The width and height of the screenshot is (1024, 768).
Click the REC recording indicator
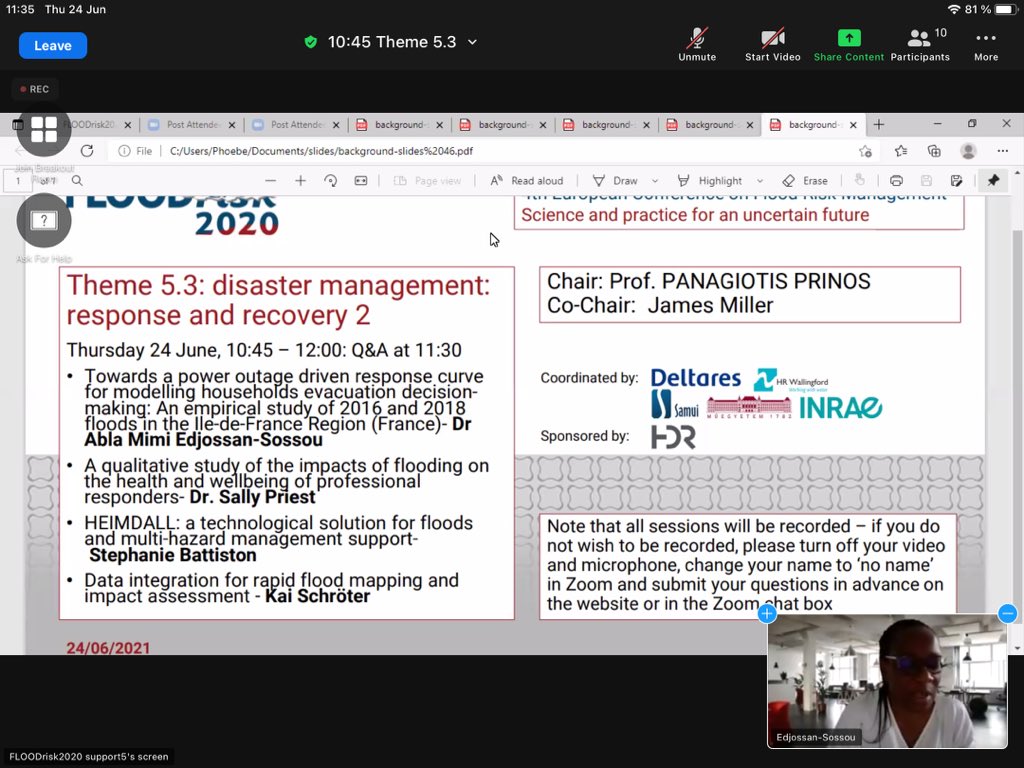pyautogui.click(x=35, y=89)
